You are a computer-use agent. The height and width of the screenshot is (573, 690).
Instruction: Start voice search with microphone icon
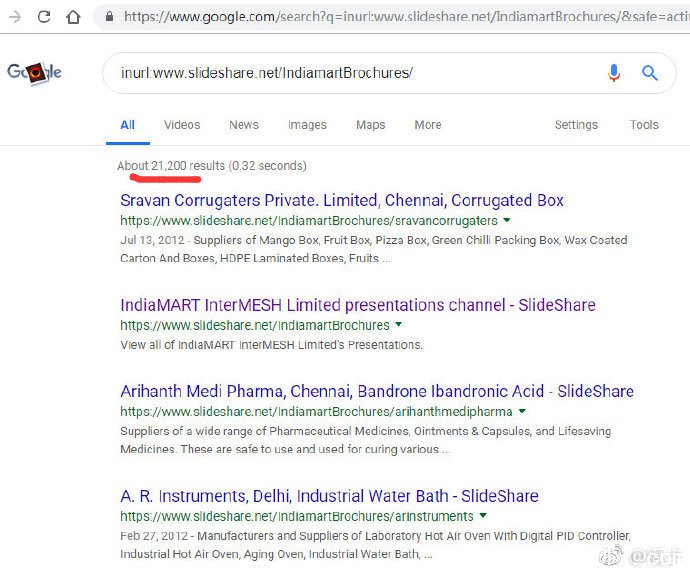[x=614, y=73]
